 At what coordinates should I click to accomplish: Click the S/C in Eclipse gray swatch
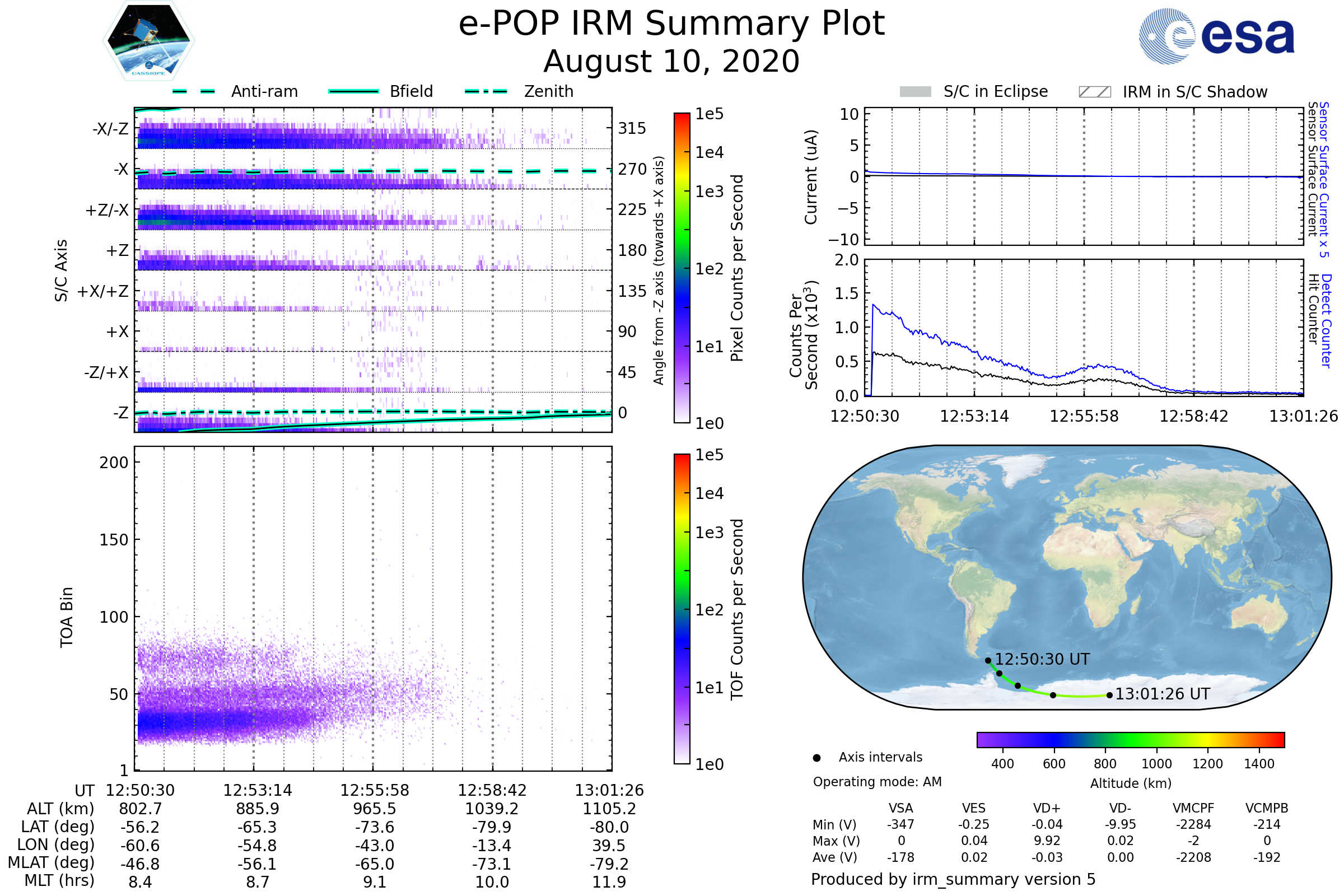(x=915, y=92)
